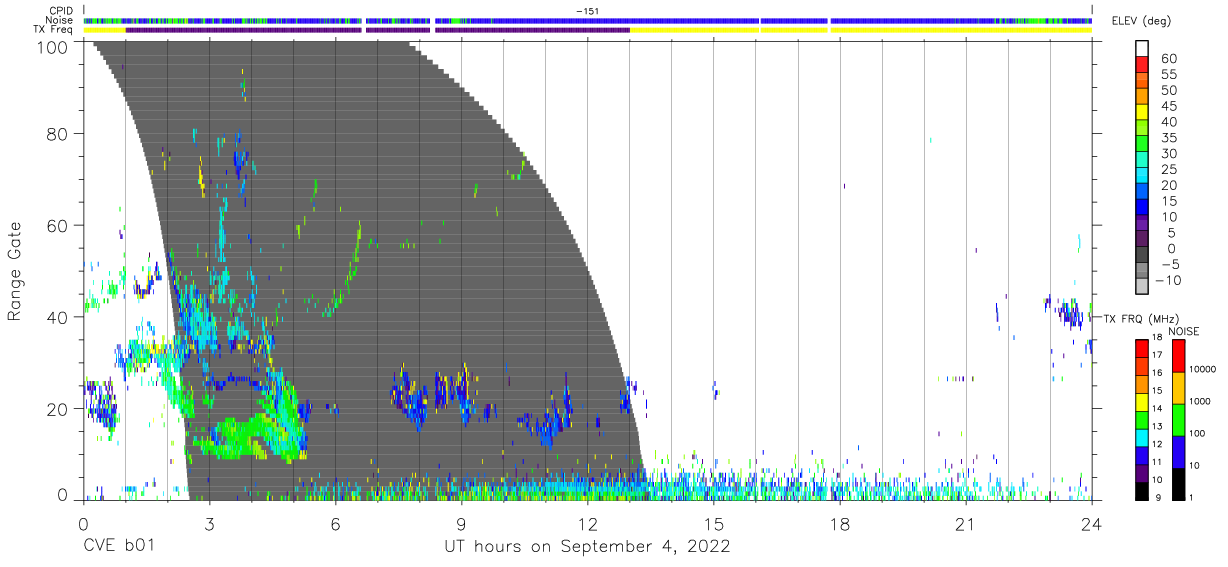Click the TX frequency legend label 14
This screenshot has width=1228, height=567.
[x=1158, y=408]
